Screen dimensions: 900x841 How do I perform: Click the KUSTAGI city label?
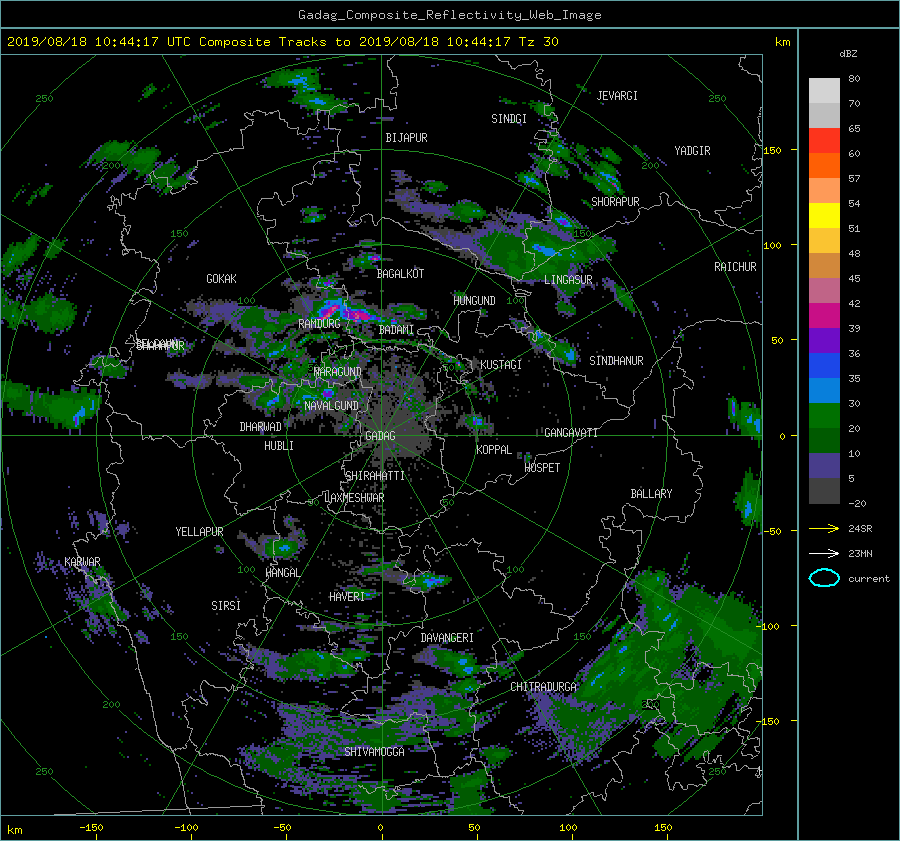click(501, 365)
